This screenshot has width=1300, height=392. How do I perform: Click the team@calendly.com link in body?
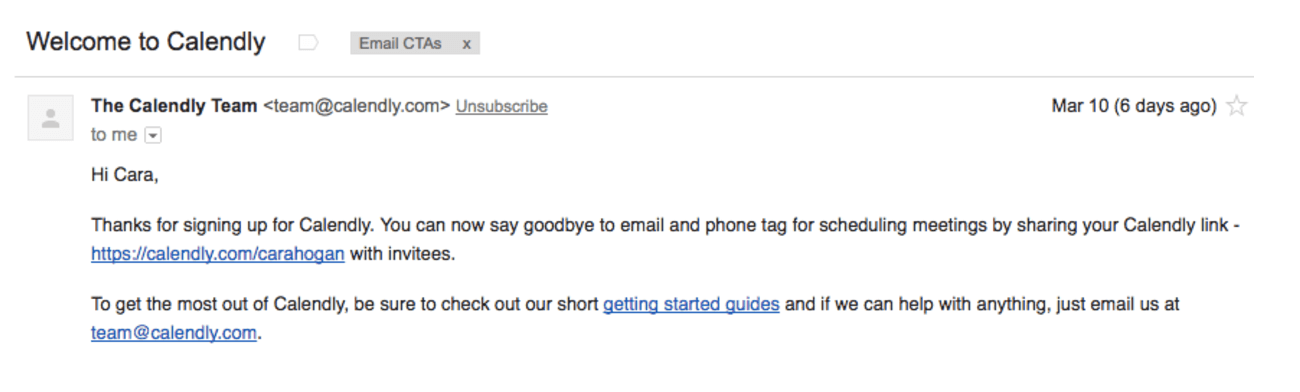(174, 333)
